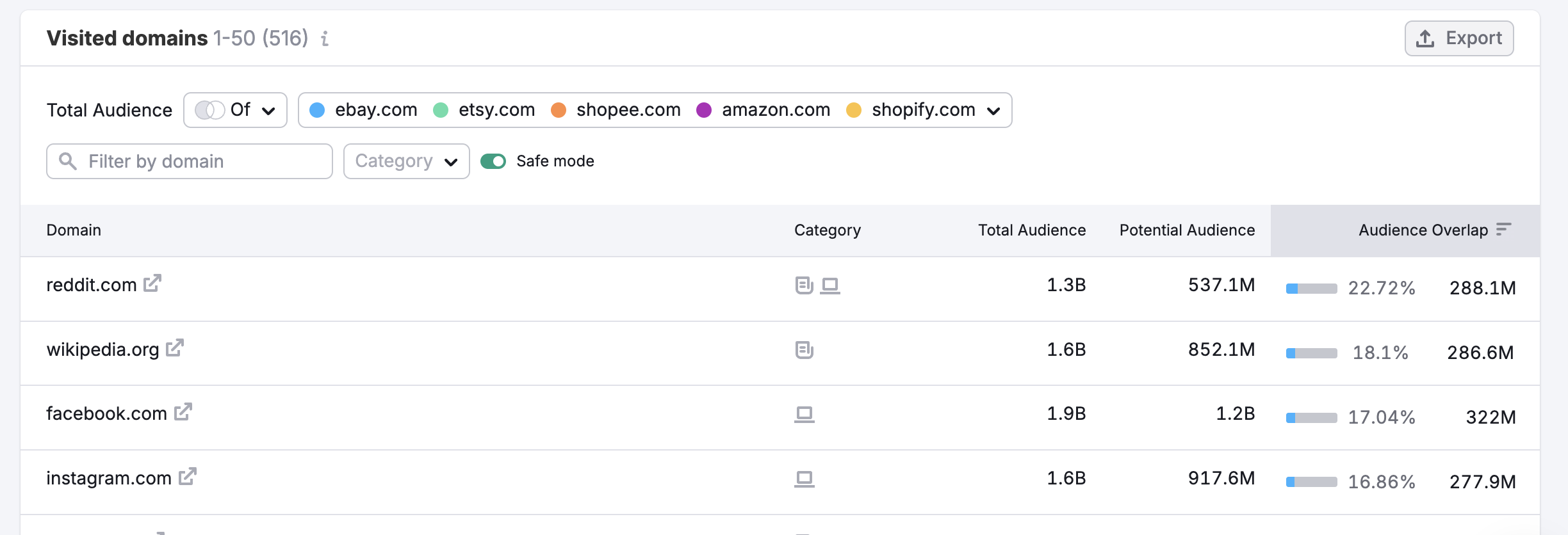Viewport: 1568px width, 535px height.
Task: Open the Category filter dropdown
Action: point(406,161)
